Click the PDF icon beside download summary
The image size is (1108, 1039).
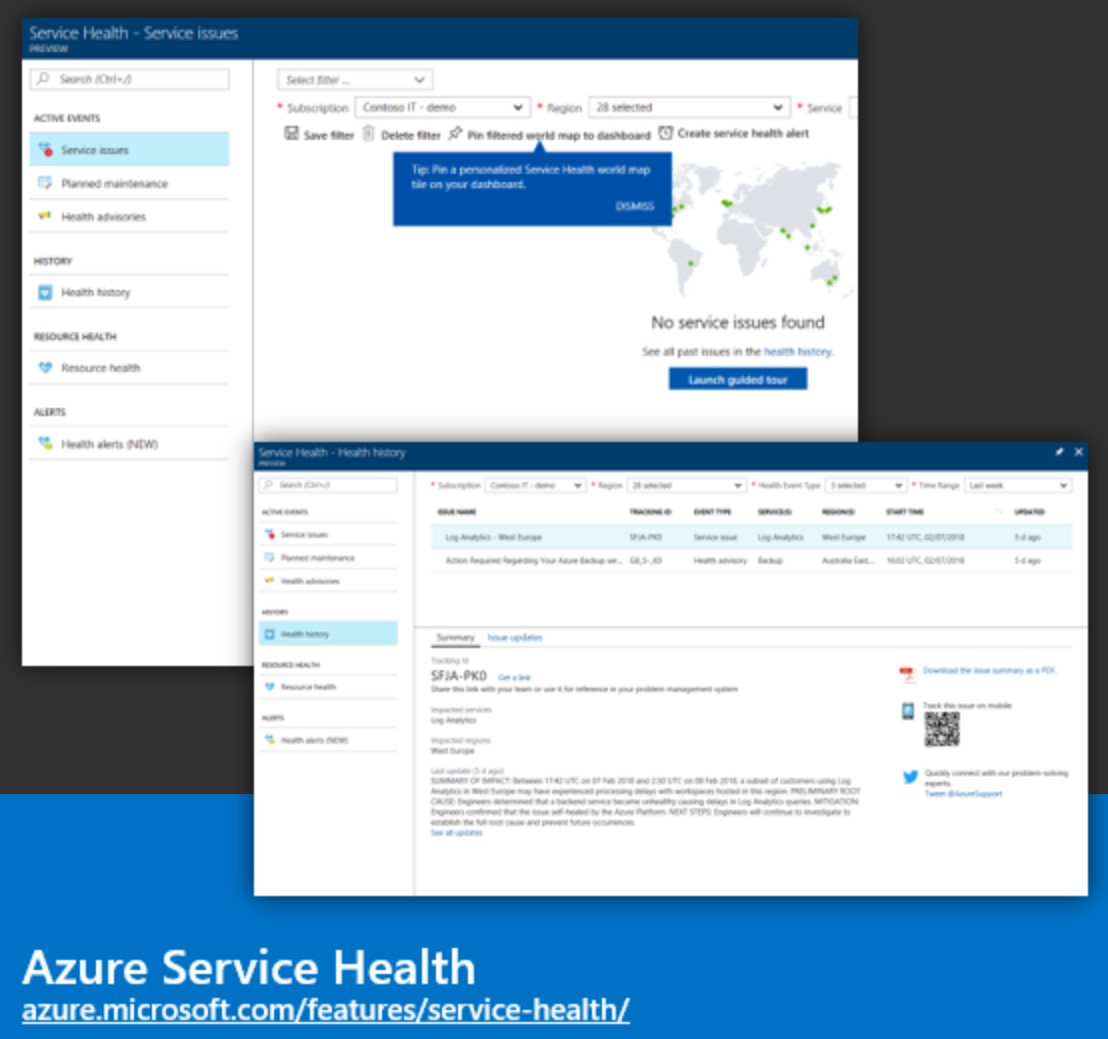click(x=908, y=672)
